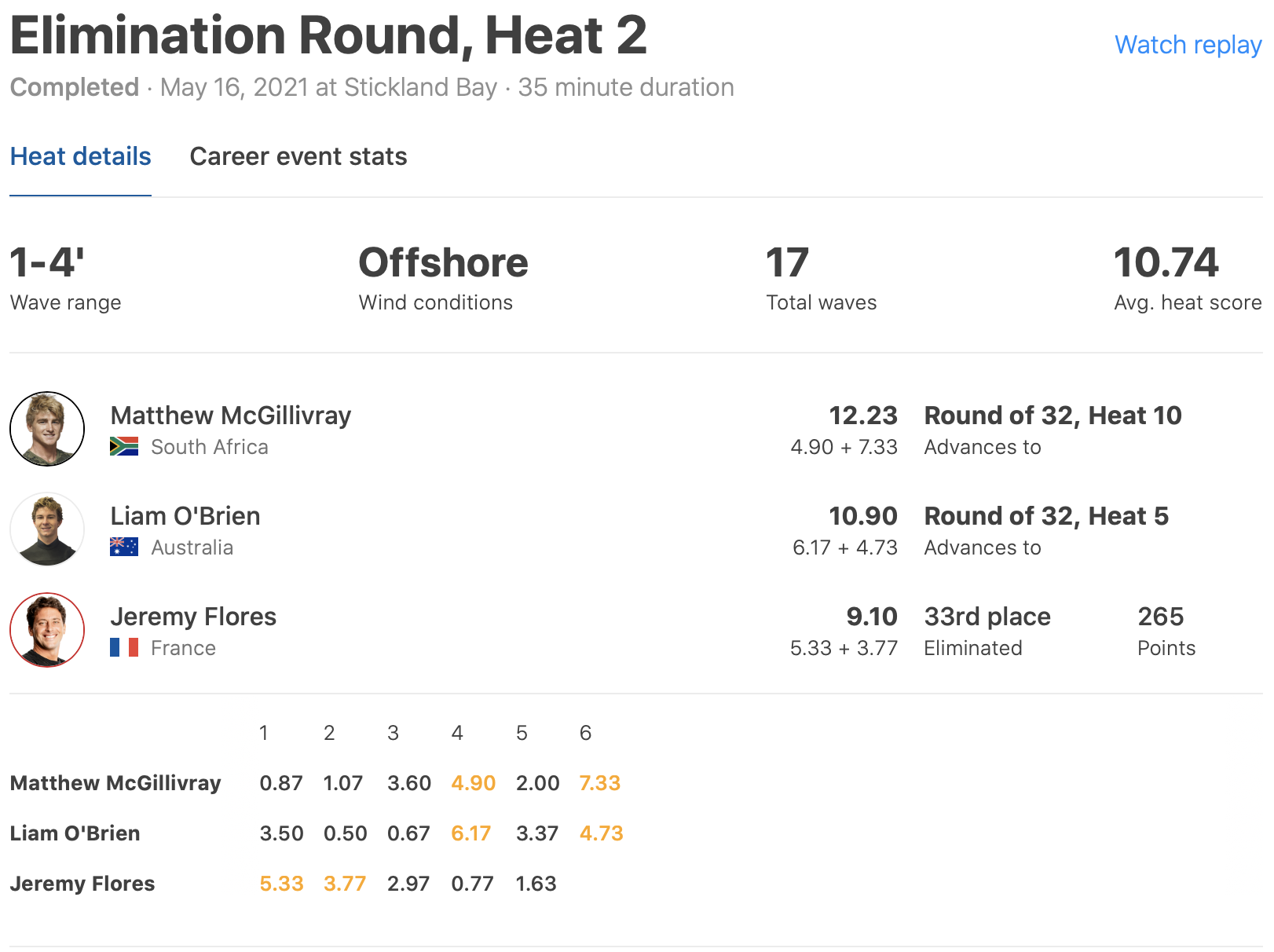Click McGillivray's 12.23 heat total
Image resolution: width=1274 pixels, height=952 pixels.
pyautogui.click(x=863, y=416)
